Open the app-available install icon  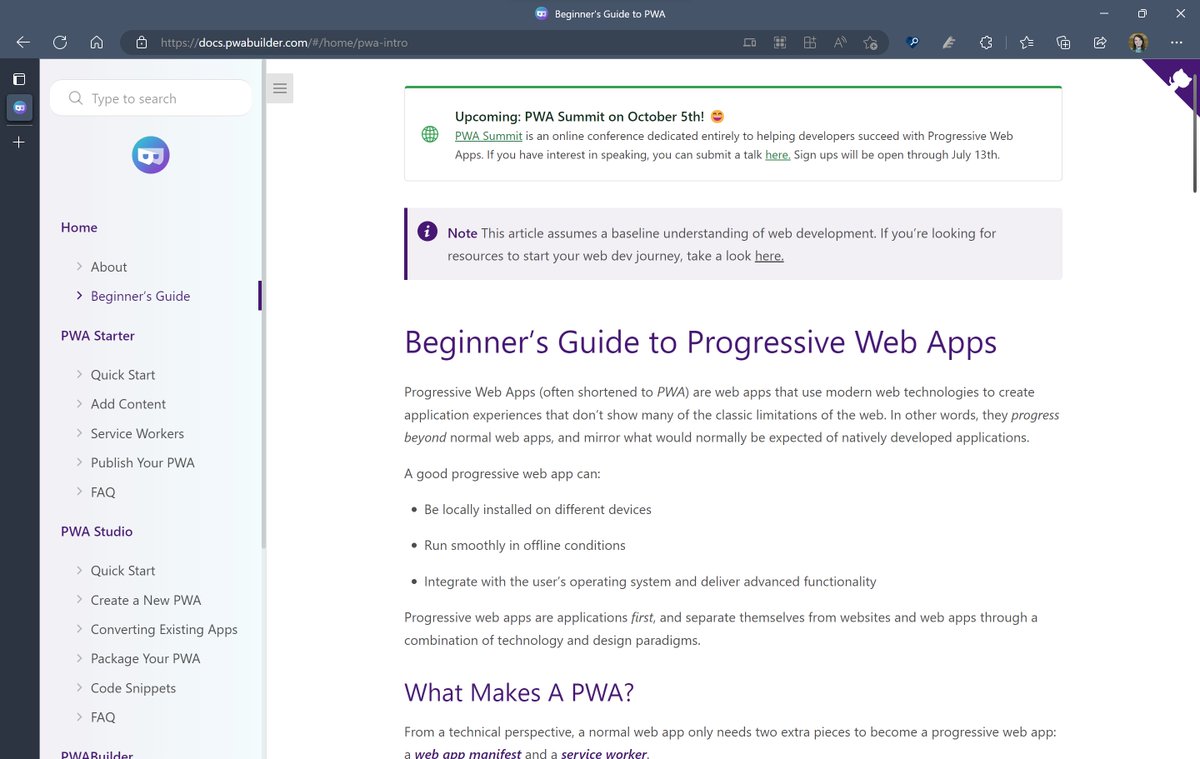click(810, 43)
